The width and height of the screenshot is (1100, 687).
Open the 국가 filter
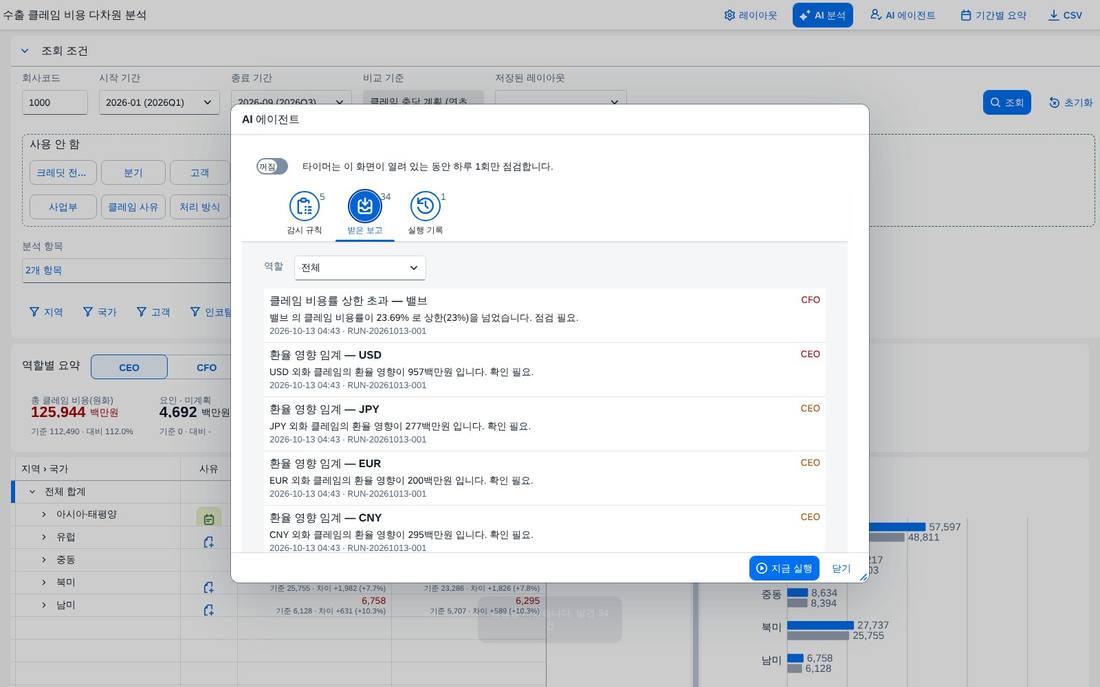pos(100,312)
